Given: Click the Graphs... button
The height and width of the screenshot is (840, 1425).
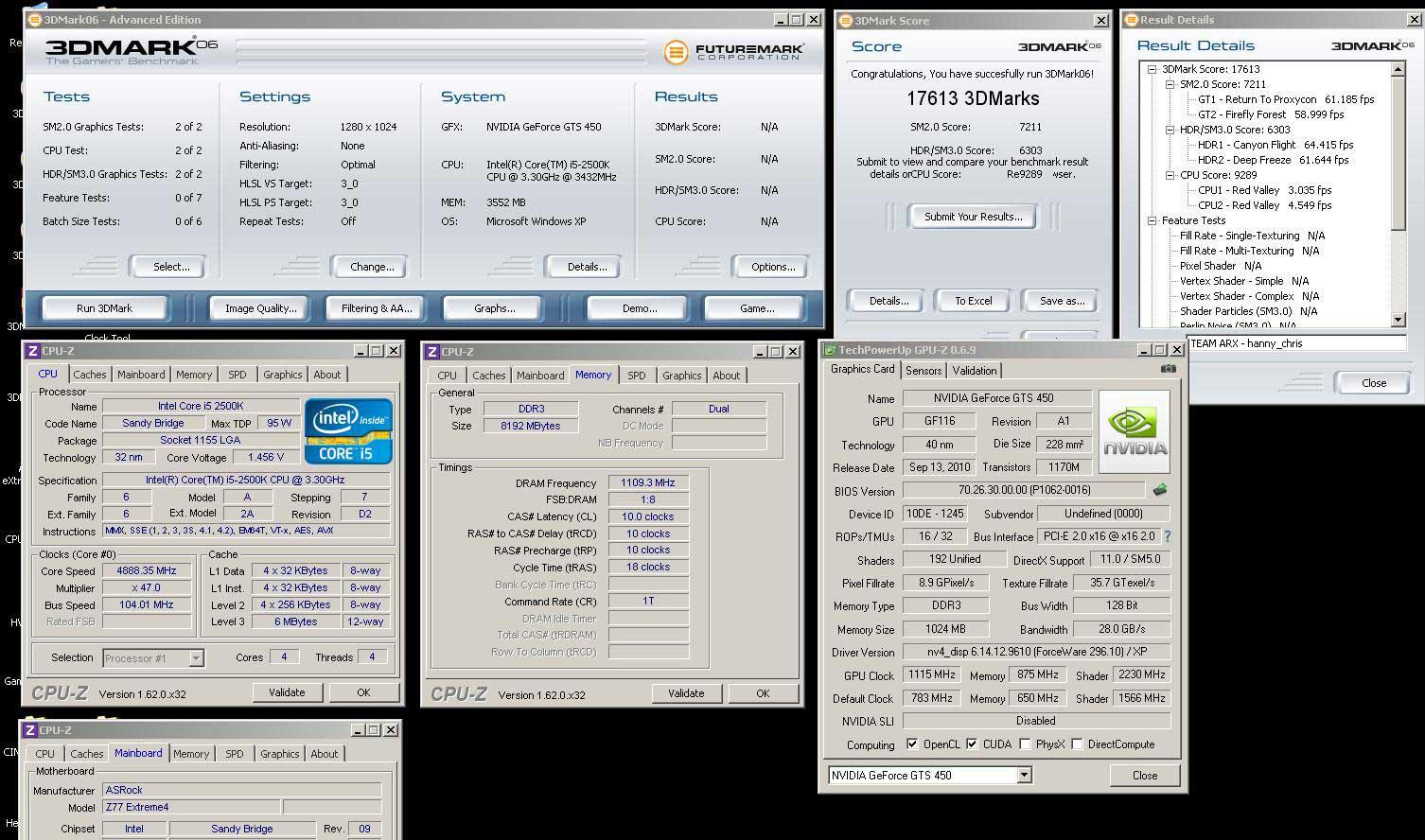Looking at the screenshot, I should coord(495,307).
